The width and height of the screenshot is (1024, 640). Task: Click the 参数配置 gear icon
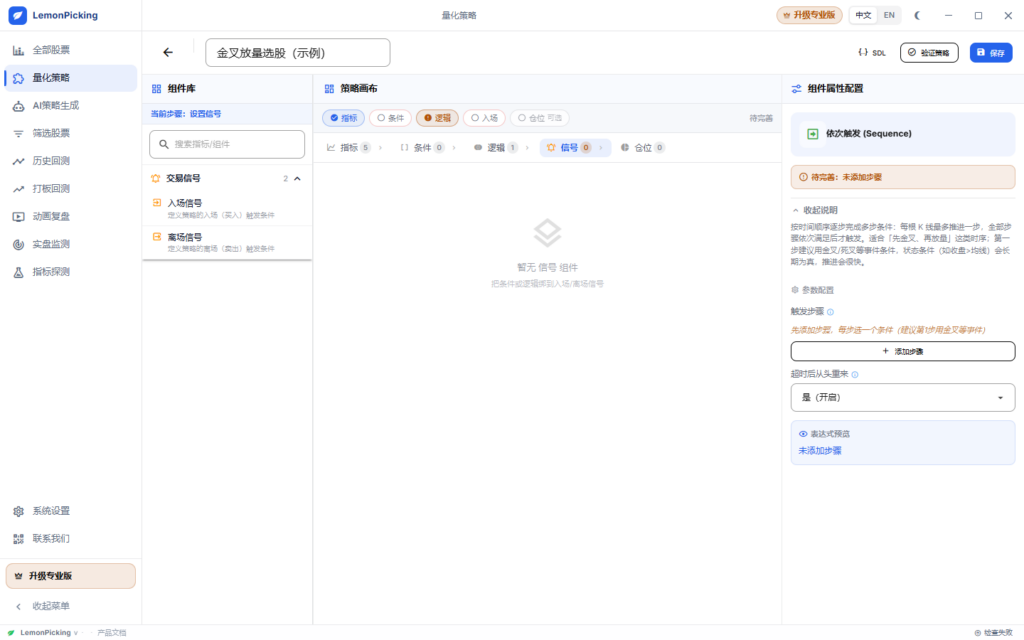pyautogui.click(x=795, y=290)
